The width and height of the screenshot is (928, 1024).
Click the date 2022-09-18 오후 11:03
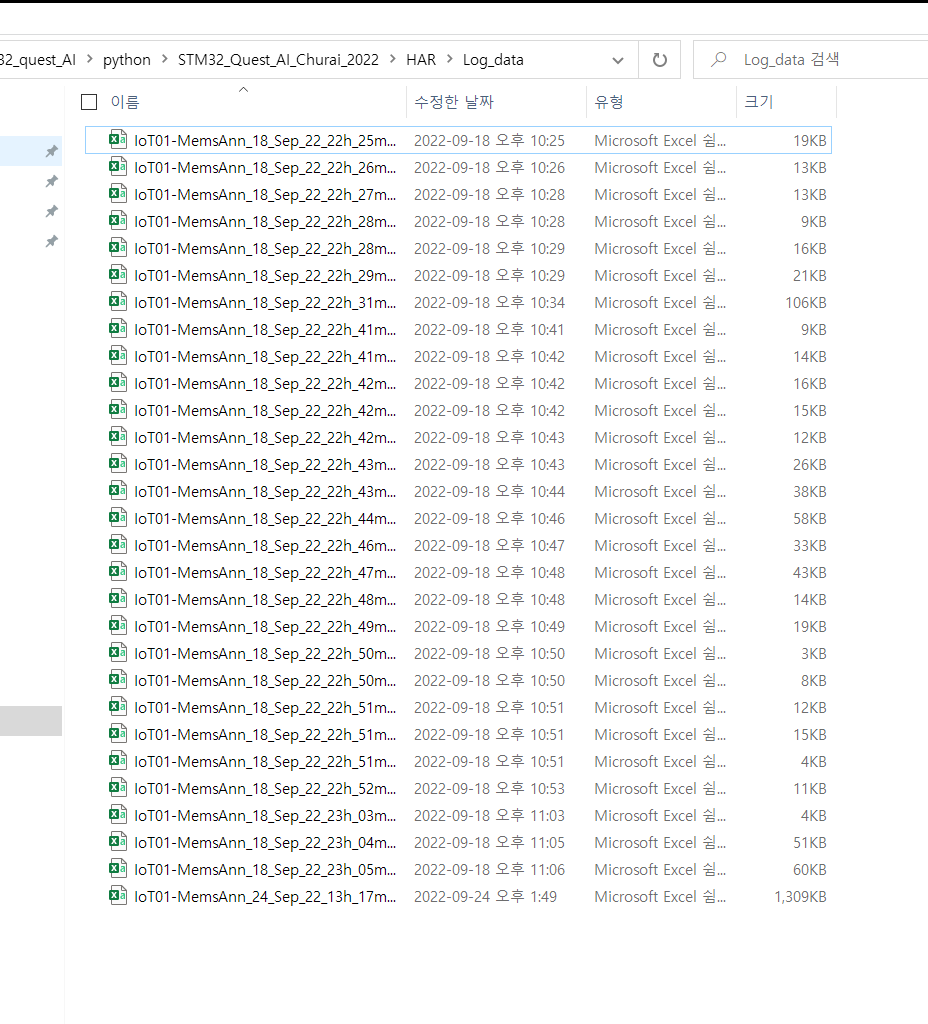[x=489, y=816]
